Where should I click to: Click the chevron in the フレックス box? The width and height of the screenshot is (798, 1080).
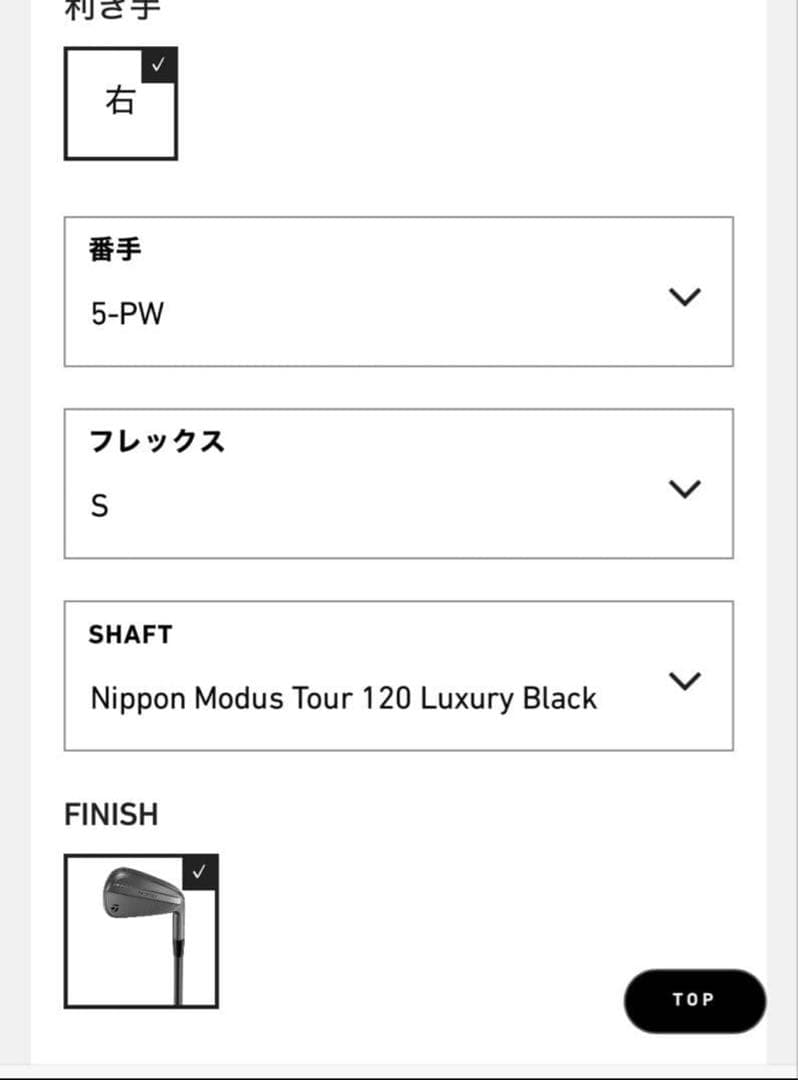pyautogui.click(x=685, y=489)
